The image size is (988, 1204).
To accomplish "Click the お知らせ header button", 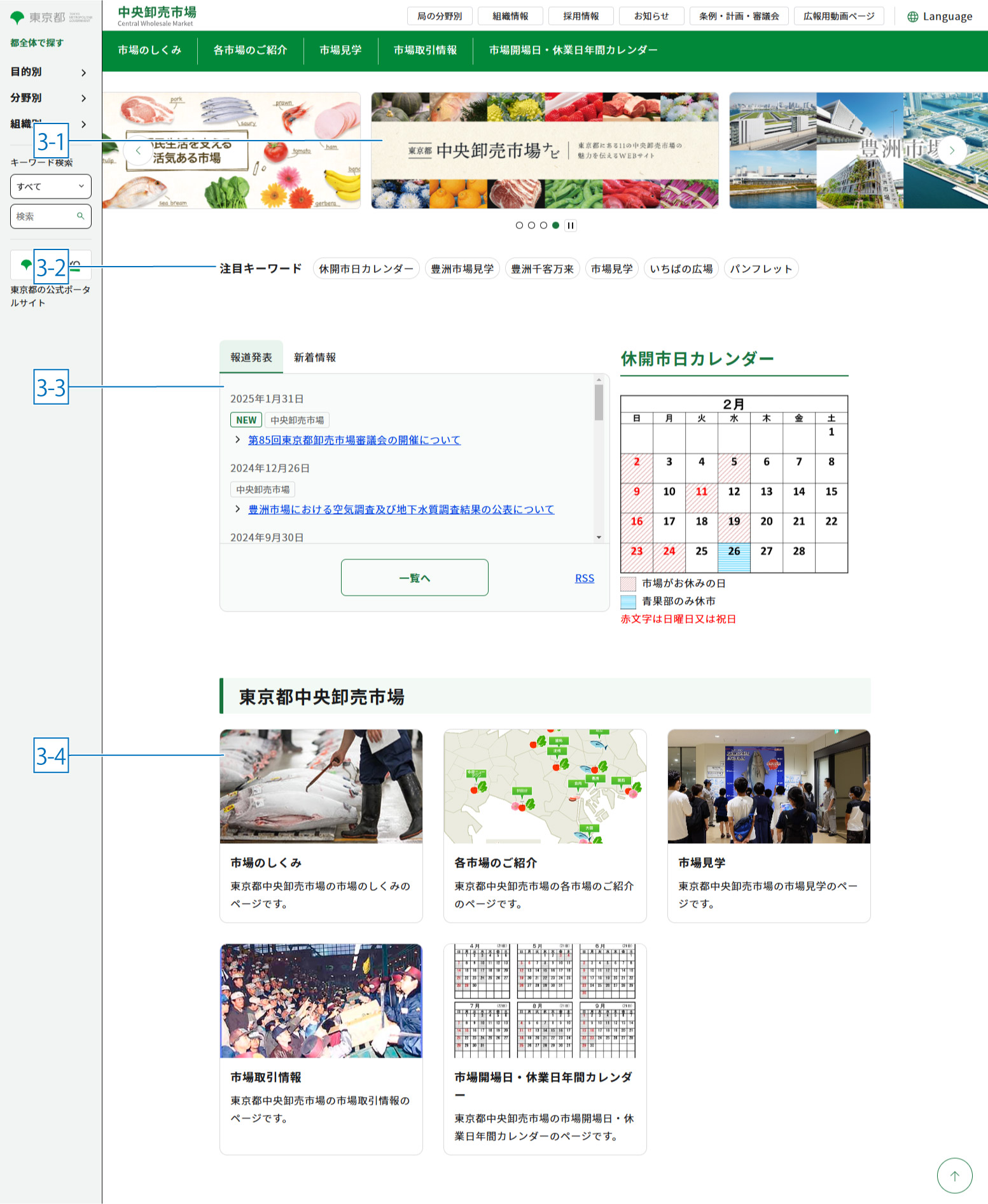I will click(651, 17).
